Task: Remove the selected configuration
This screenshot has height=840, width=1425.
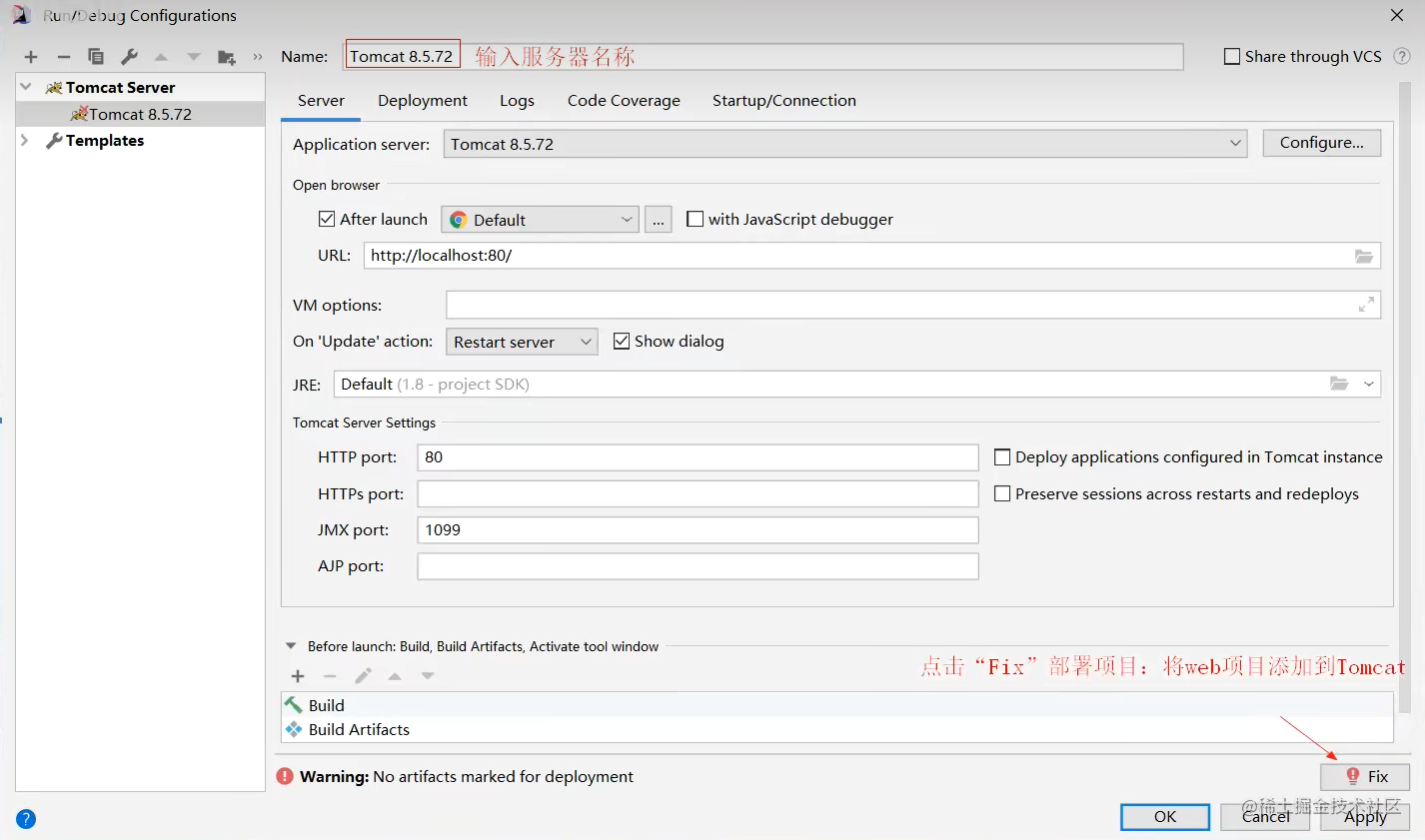Action: [x=64, y=57]
